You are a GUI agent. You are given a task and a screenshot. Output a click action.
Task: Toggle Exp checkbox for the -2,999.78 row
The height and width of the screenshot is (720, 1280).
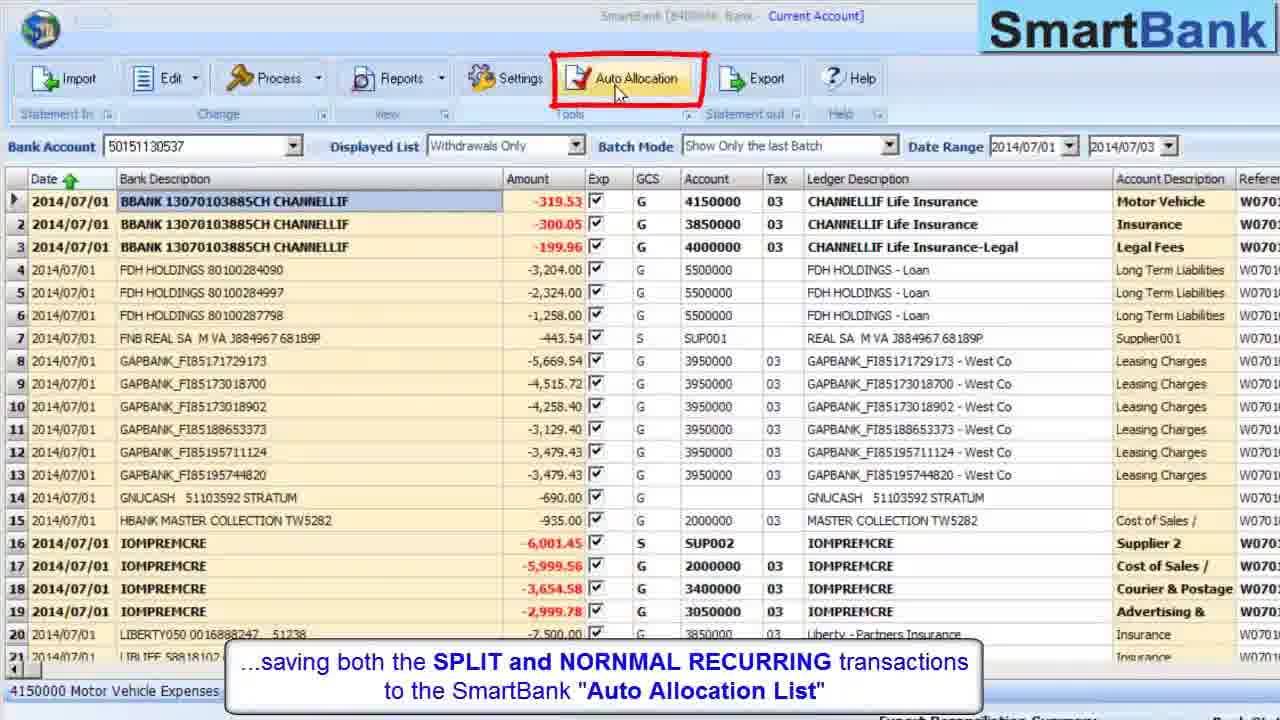coord(597,611)
